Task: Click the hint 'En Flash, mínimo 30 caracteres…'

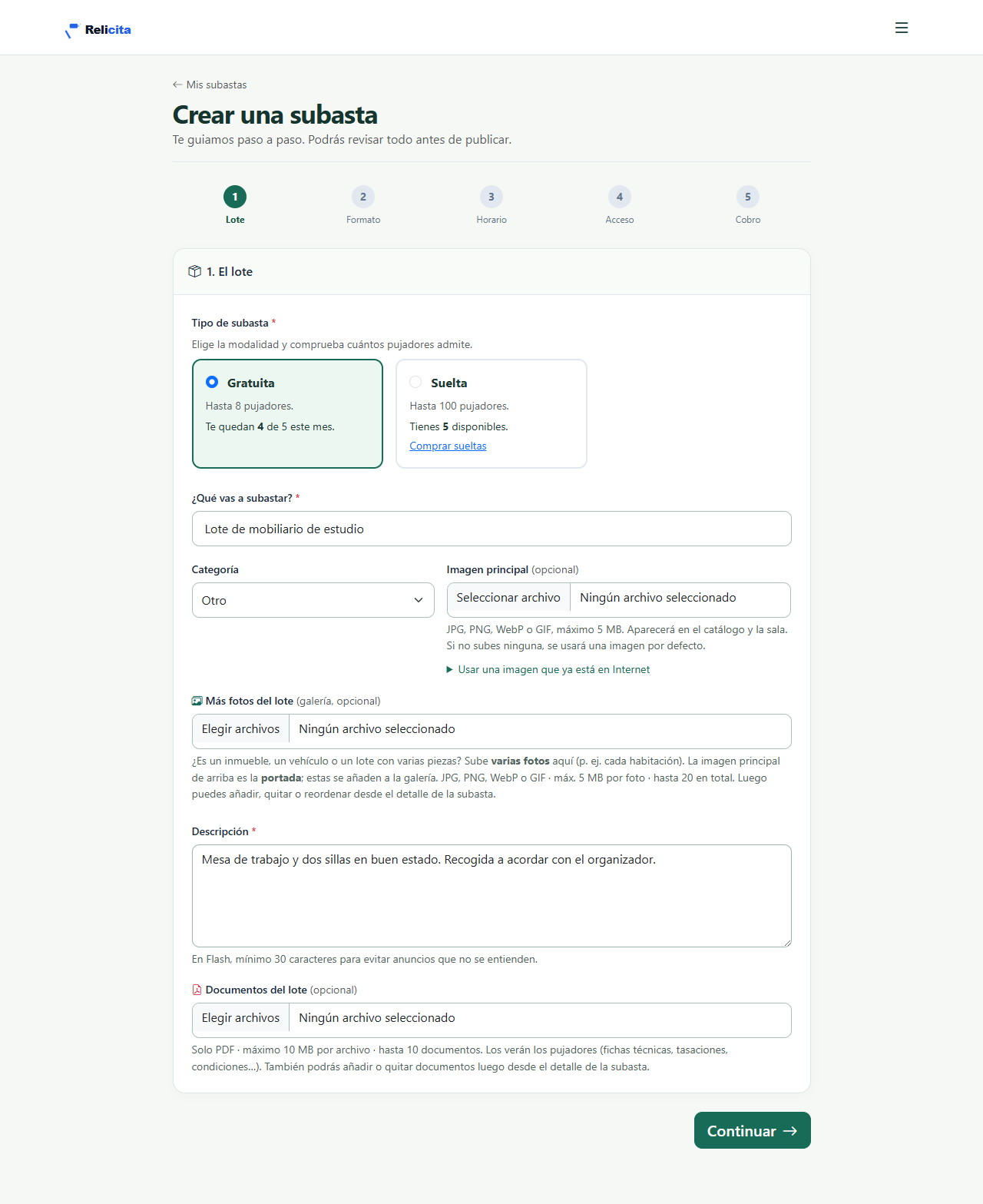Action: [365, 959]
